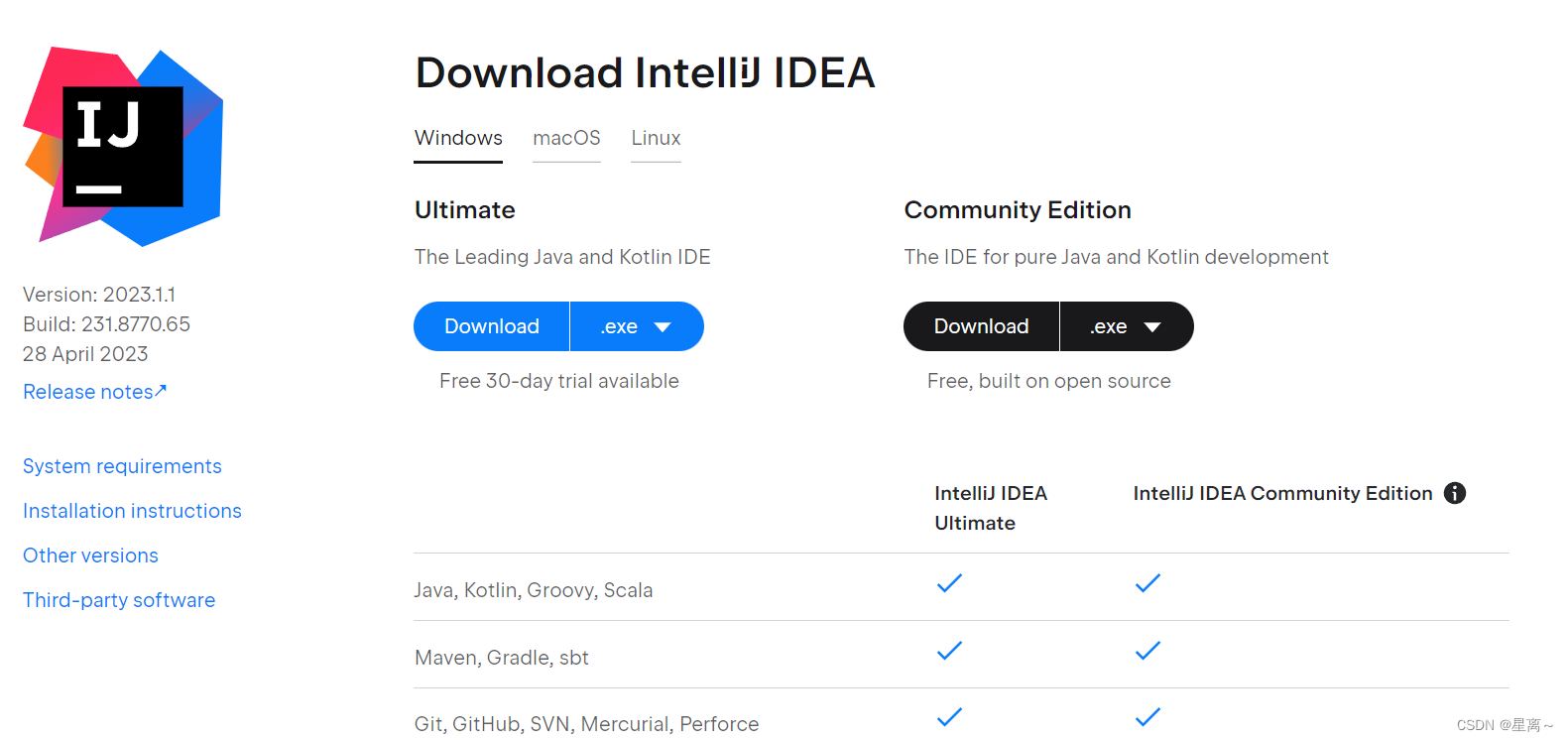
Task: Click the 'Download IntelliJ IDEA' heading
Action: point(645,72)
